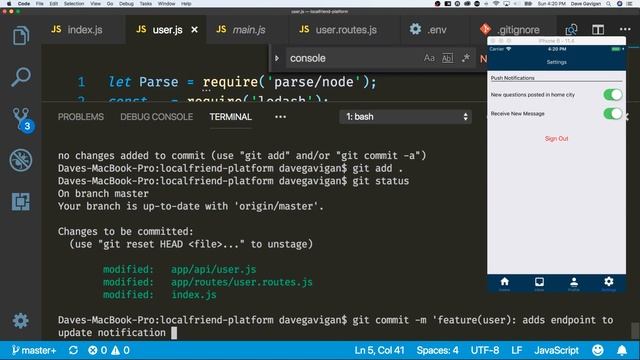Toggle Use Regular Expression in find widget
640x360 pixels.
pos(466,58)
